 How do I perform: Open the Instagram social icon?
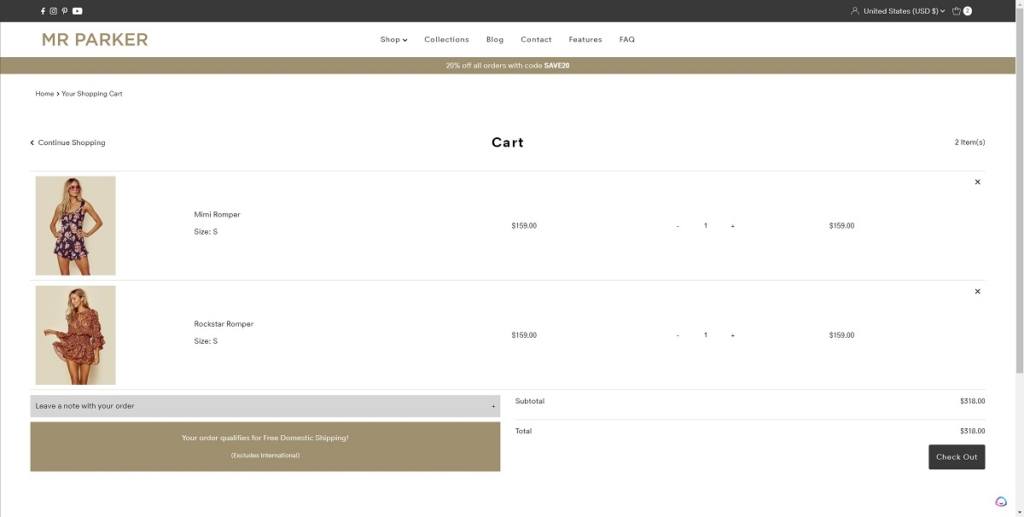coord(54,11)
